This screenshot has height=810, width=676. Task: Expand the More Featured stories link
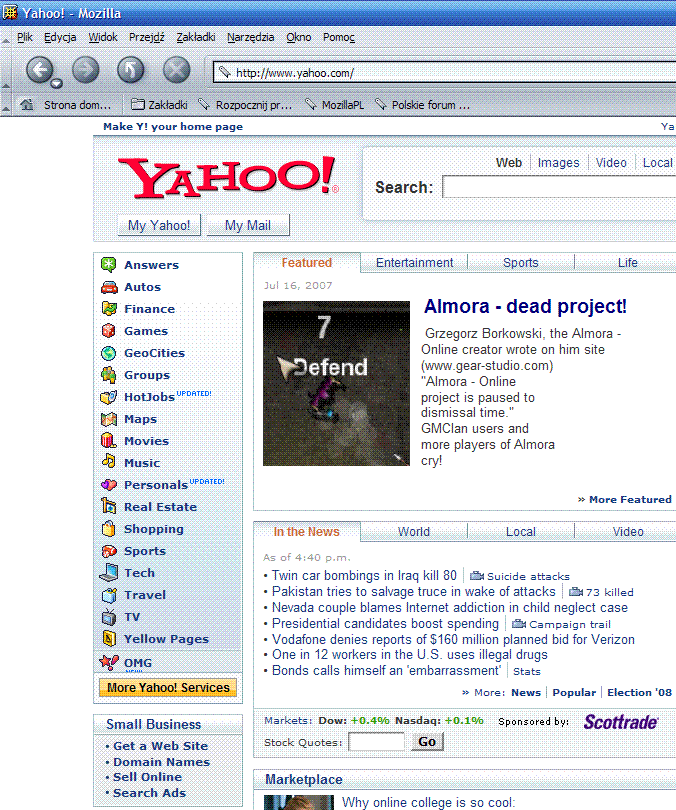point(624,499)
